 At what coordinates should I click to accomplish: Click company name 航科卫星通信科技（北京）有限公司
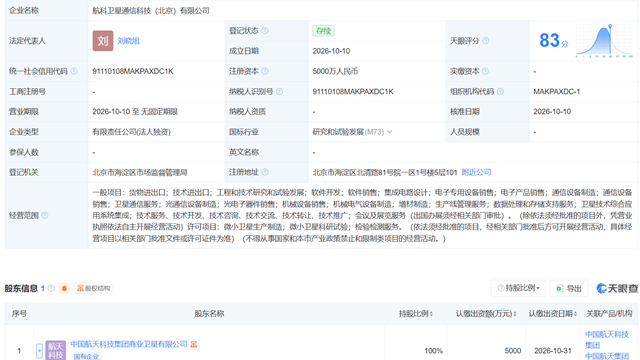151,11
